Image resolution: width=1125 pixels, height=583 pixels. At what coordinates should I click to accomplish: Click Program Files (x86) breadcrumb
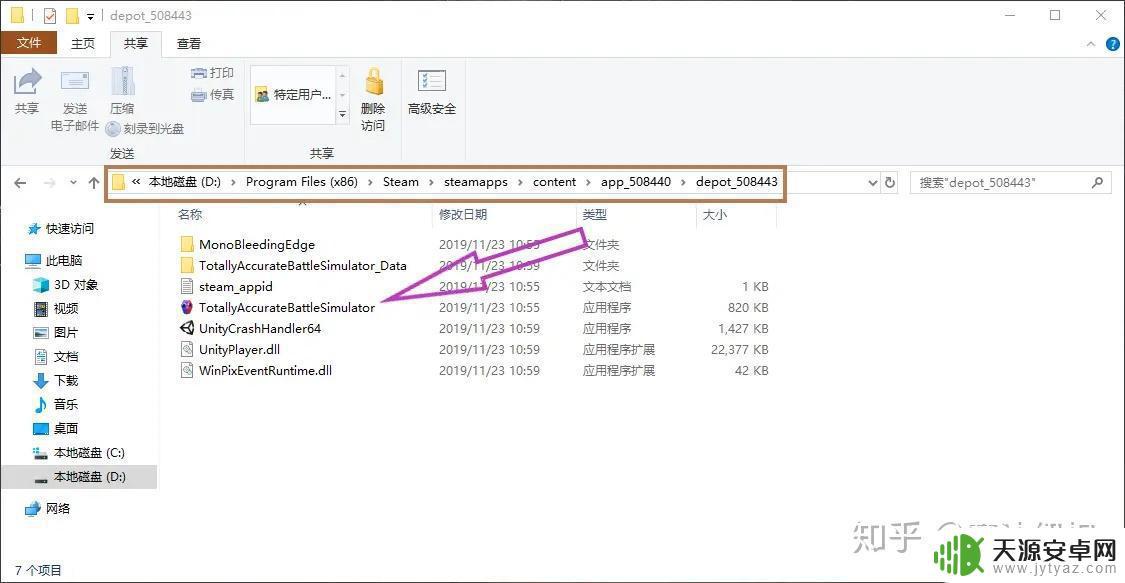click(301, 182)
